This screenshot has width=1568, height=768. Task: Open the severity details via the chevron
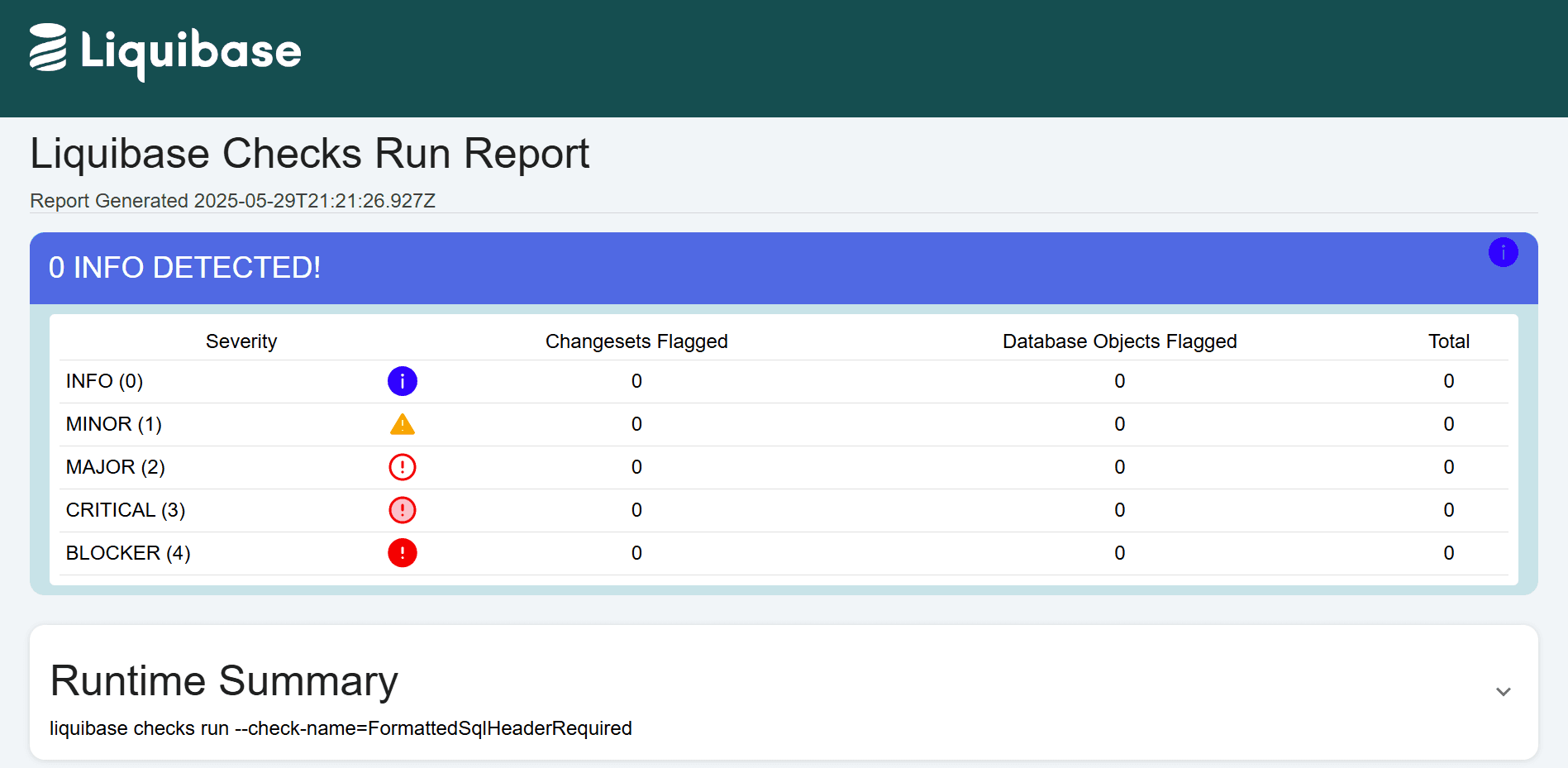pos(1502,691)
